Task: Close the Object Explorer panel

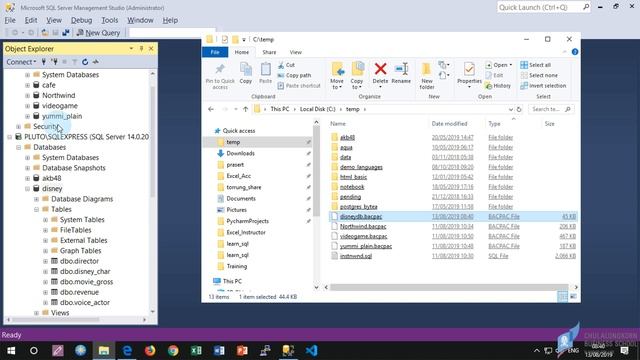Action: pyautogui.click(x=151, y=49)
